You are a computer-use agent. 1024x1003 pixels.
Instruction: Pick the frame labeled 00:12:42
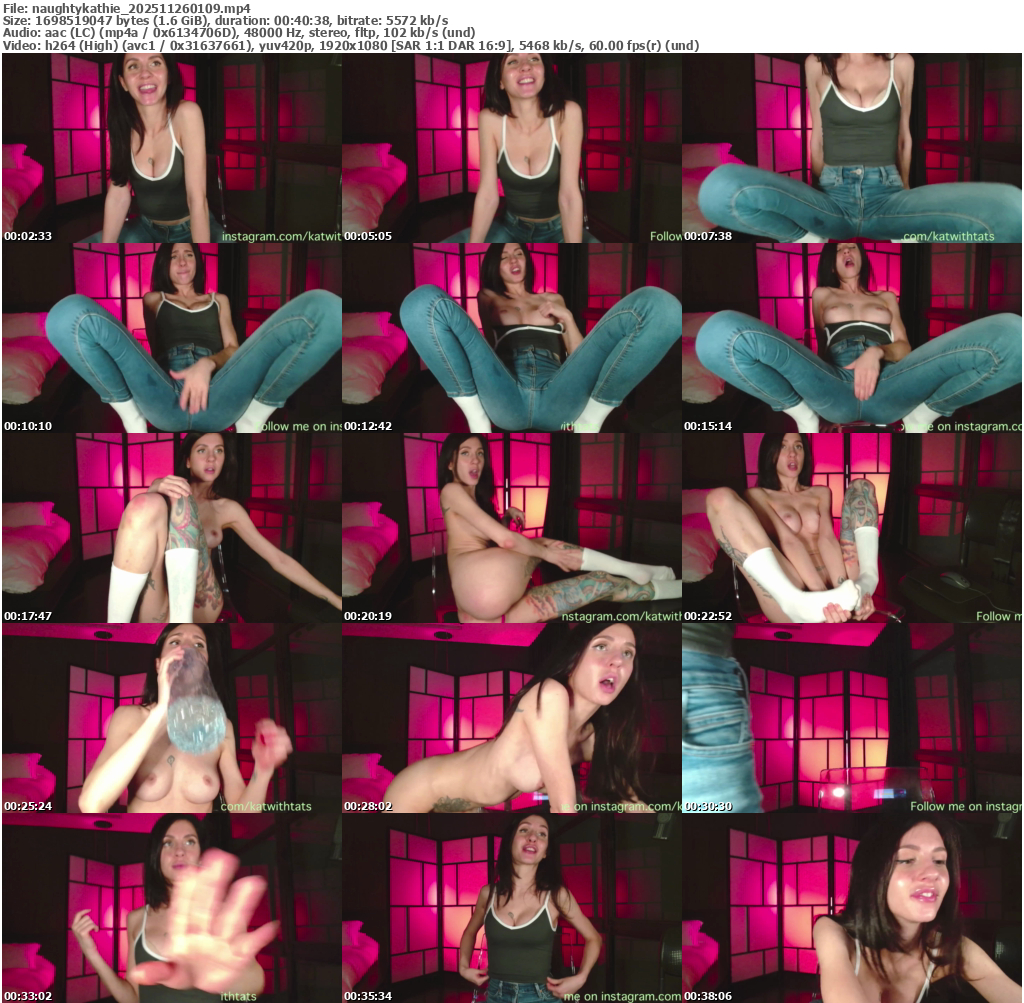[x=512, y=338]
